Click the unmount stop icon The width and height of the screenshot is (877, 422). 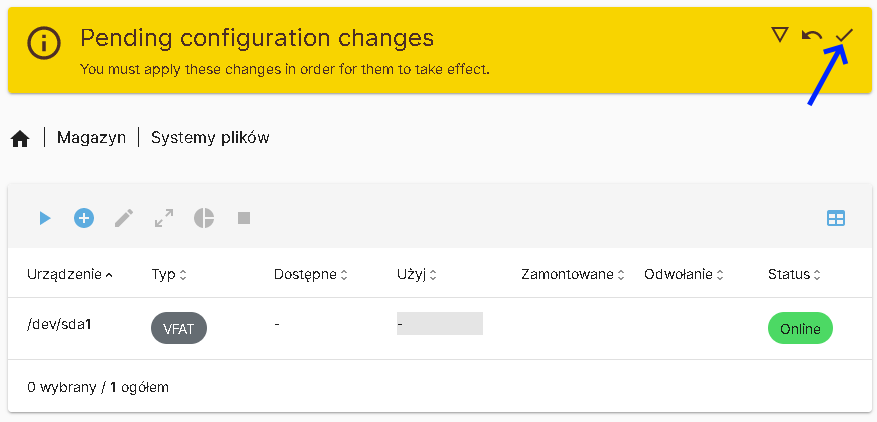pyautogui.click(x=244, y=218)
